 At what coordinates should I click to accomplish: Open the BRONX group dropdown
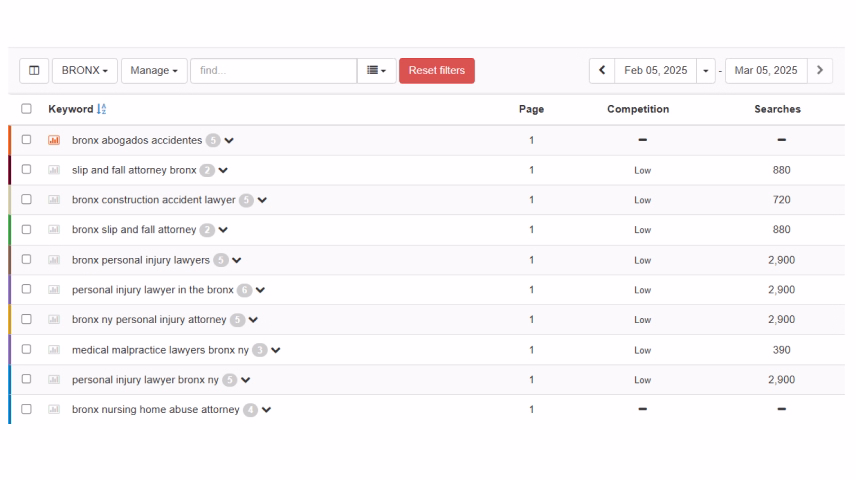point(85,70)
